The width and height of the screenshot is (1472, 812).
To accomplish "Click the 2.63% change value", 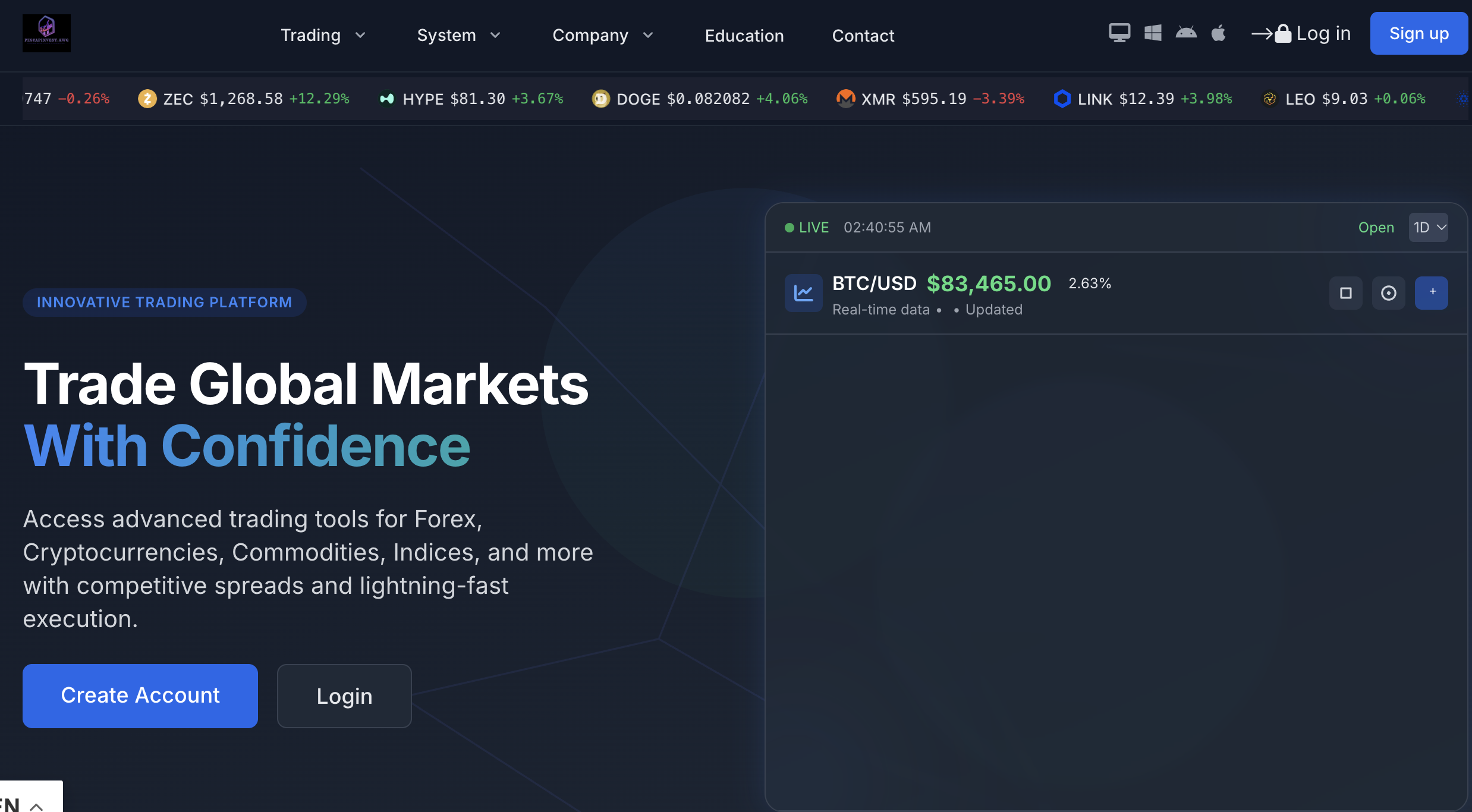I will 1090,284.
